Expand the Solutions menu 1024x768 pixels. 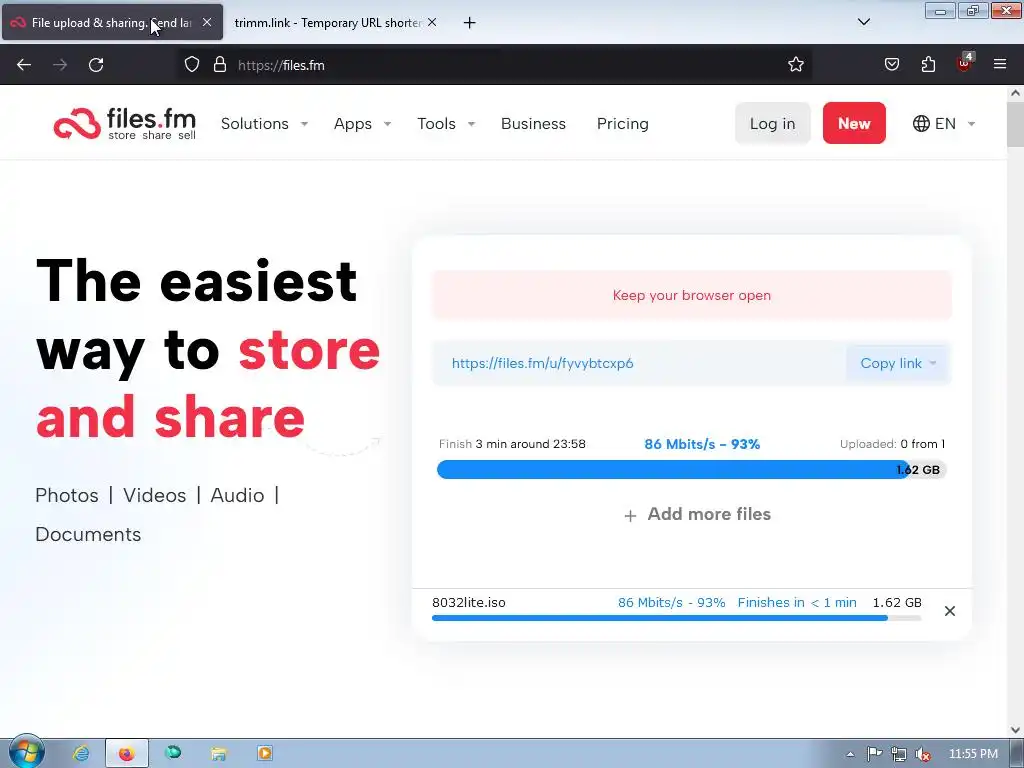264,123
